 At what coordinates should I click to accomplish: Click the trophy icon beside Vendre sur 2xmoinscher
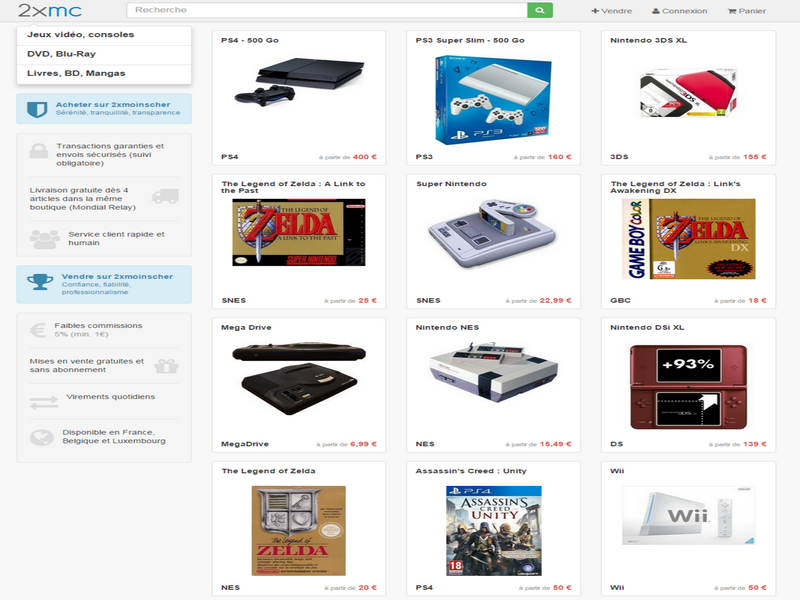coord(40,282)
